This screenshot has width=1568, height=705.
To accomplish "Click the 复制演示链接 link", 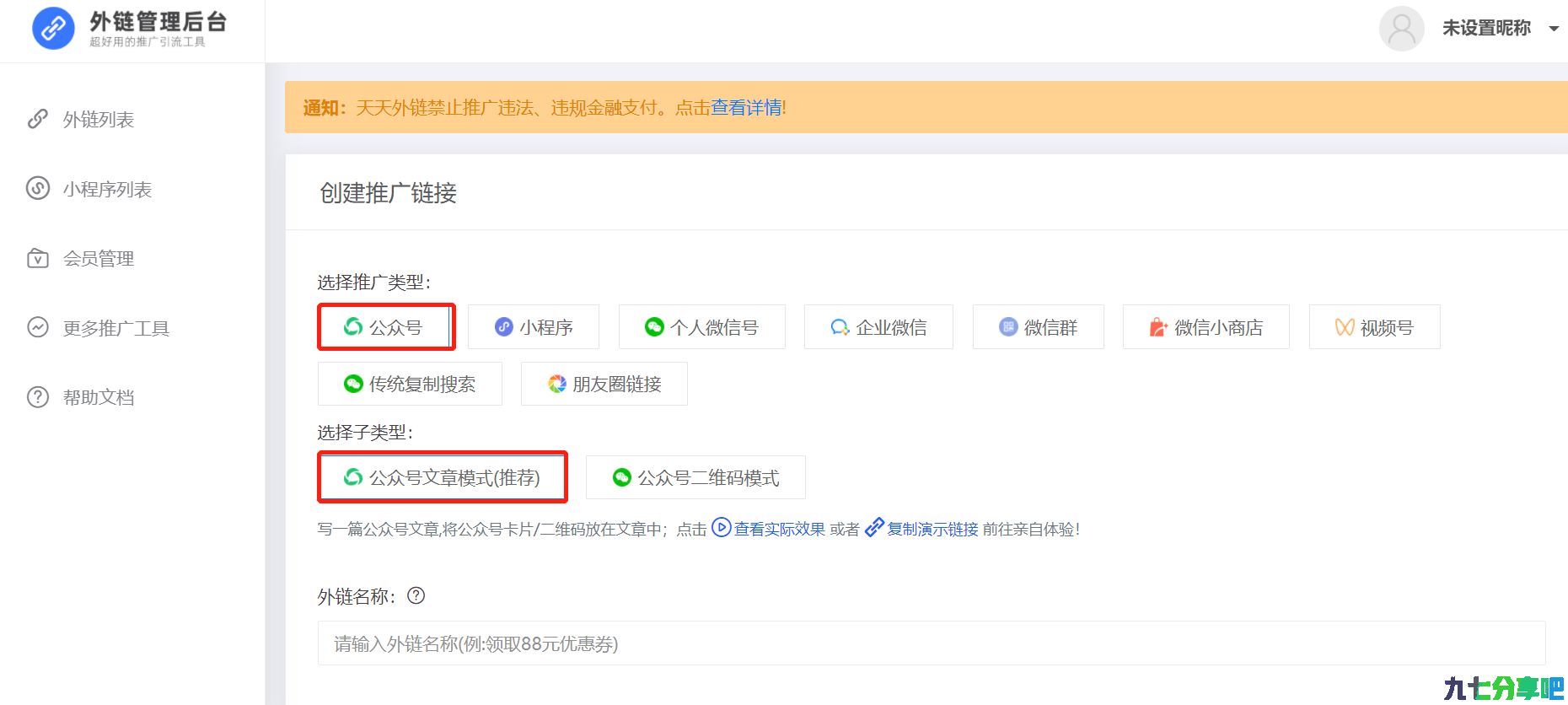I will click(x=932, y=529).
